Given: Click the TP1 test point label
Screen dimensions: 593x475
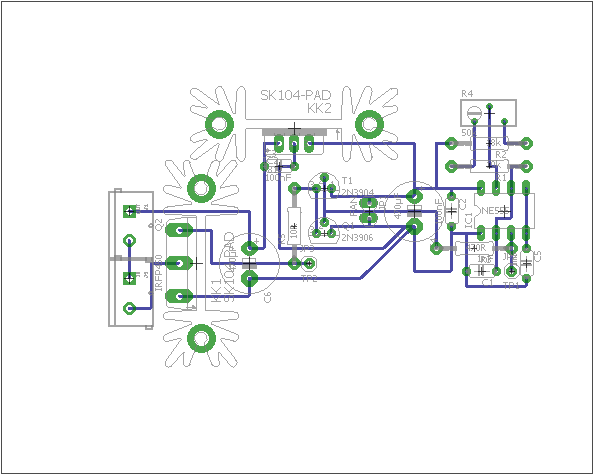Looking at the screenshot, I should click(x=511, y=286).
